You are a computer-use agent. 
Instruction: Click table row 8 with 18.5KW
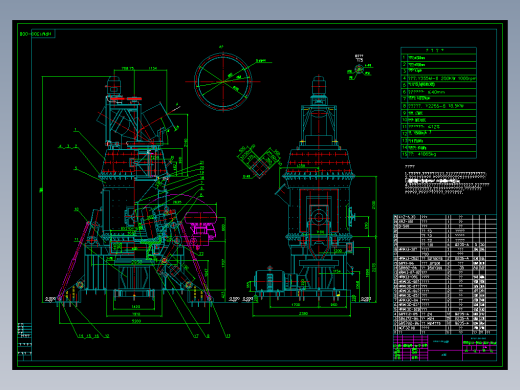(439, 106)
